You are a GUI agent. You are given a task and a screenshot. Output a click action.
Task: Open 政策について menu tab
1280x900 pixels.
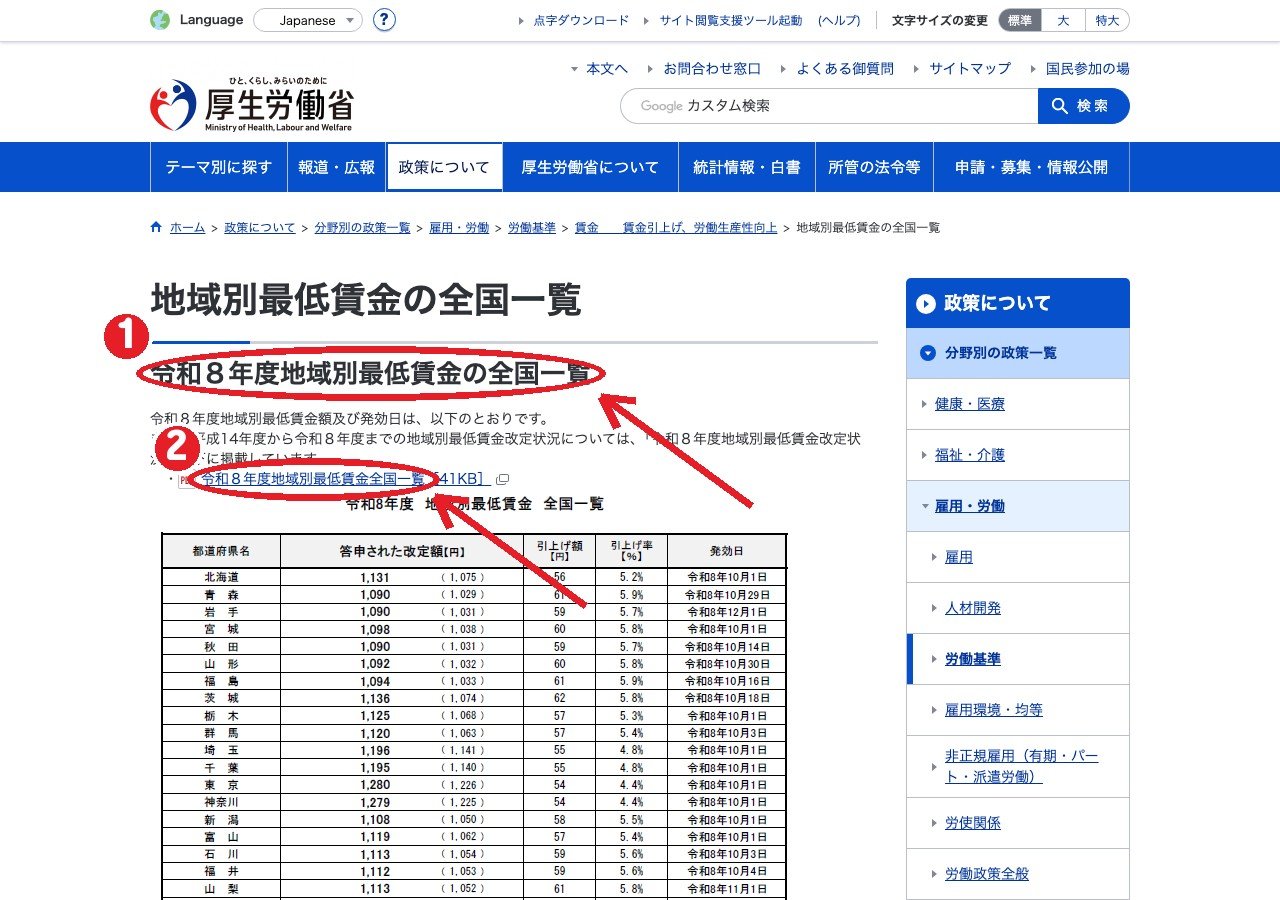[x=444, y=167]
